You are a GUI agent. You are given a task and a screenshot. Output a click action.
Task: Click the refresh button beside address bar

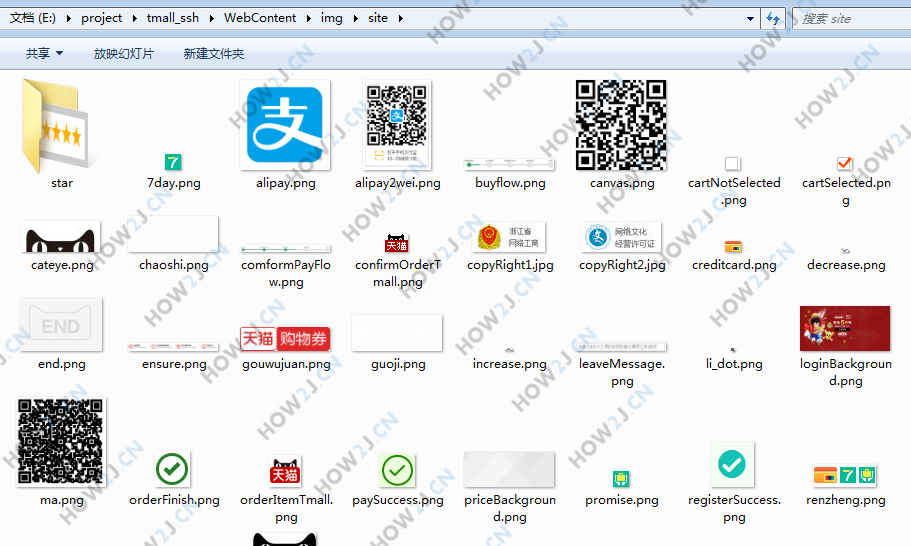[x=773, y=19]
